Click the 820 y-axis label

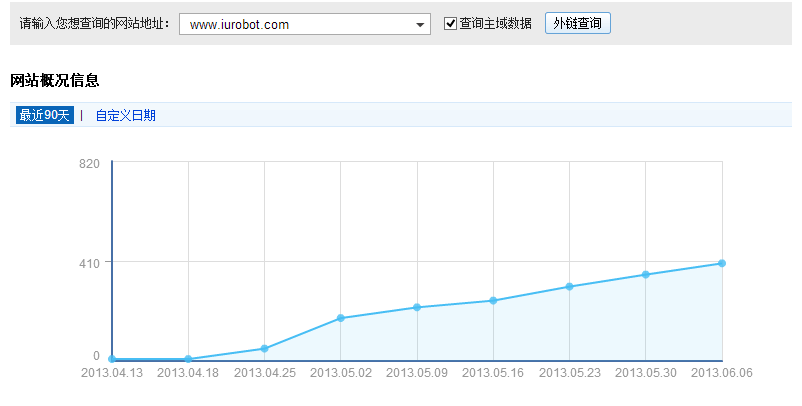tap(89, 163)
